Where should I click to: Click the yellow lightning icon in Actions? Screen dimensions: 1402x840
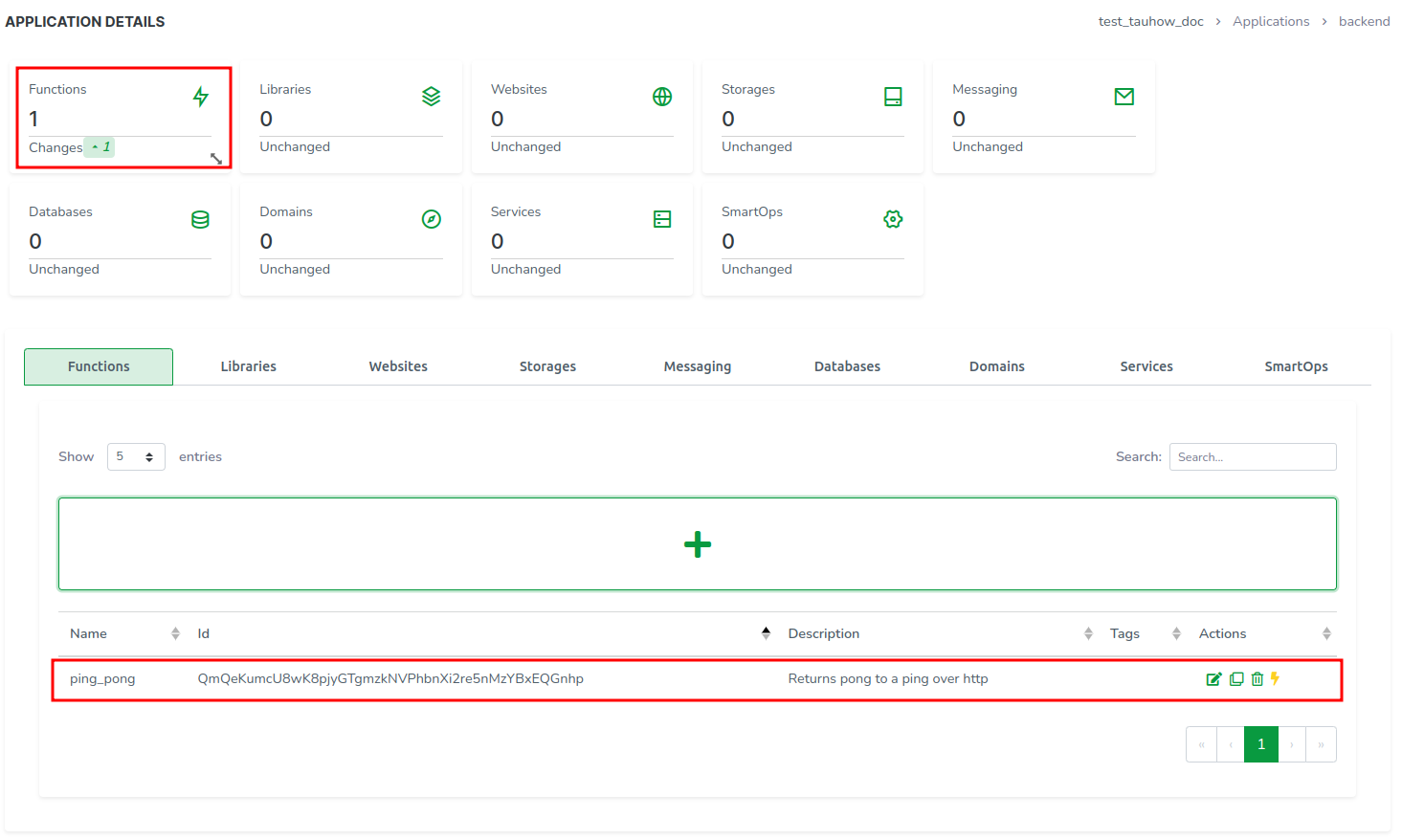[x=1276, y=678]
